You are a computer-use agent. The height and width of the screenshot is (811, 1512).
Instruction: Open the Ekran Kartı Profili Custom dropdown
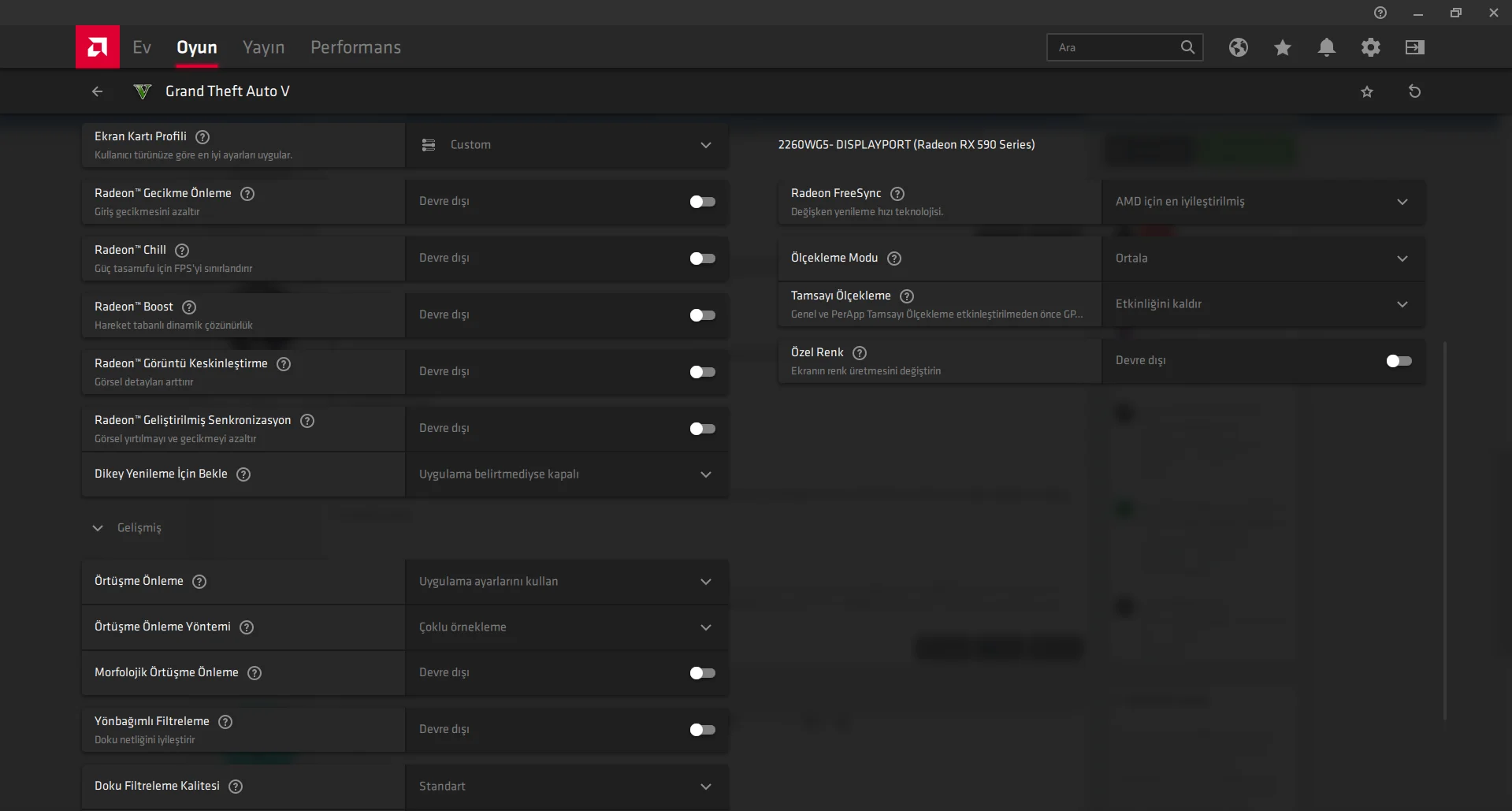pyautogui.click(x=567, y=145)
